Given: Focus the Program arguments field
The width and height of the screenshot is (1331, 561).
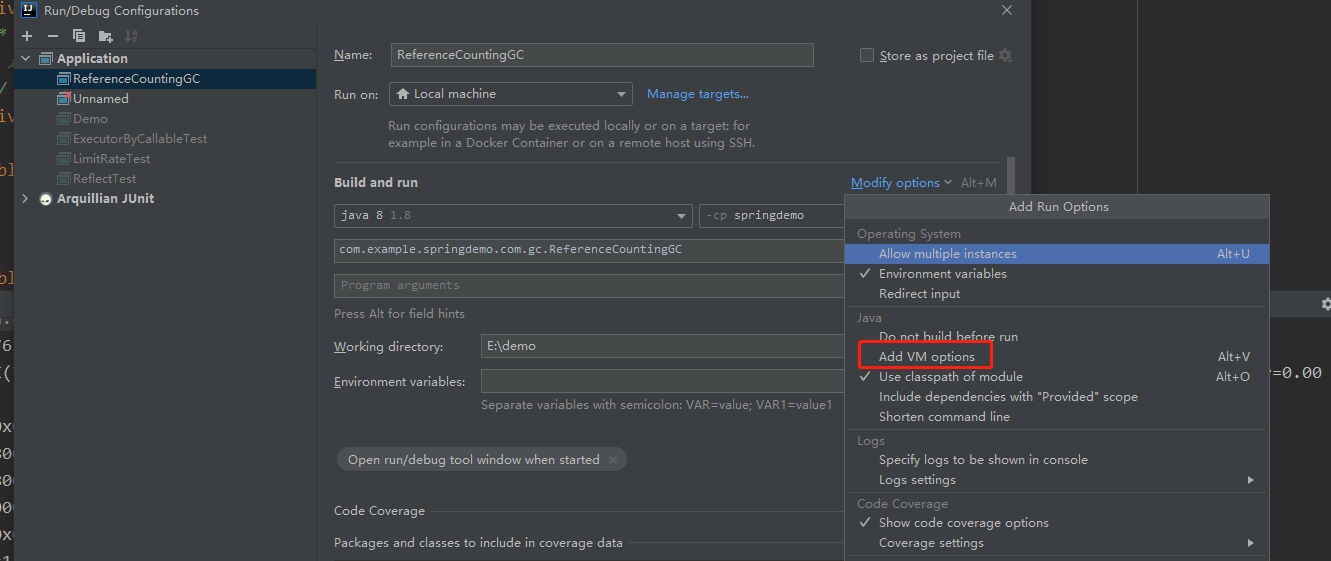Looking at the screenshot, I should pos(589,285).
